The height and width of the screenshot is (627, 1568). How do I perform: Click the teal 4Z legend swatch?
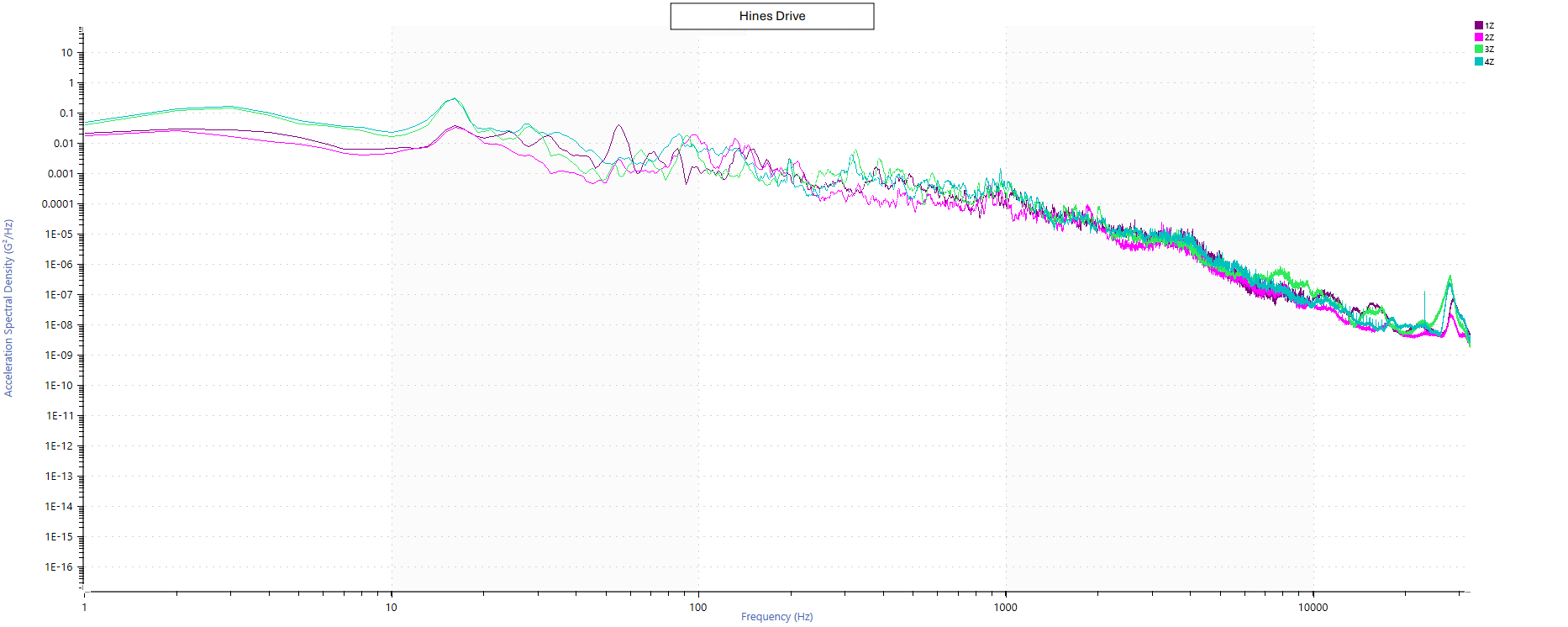point(1479,61)
